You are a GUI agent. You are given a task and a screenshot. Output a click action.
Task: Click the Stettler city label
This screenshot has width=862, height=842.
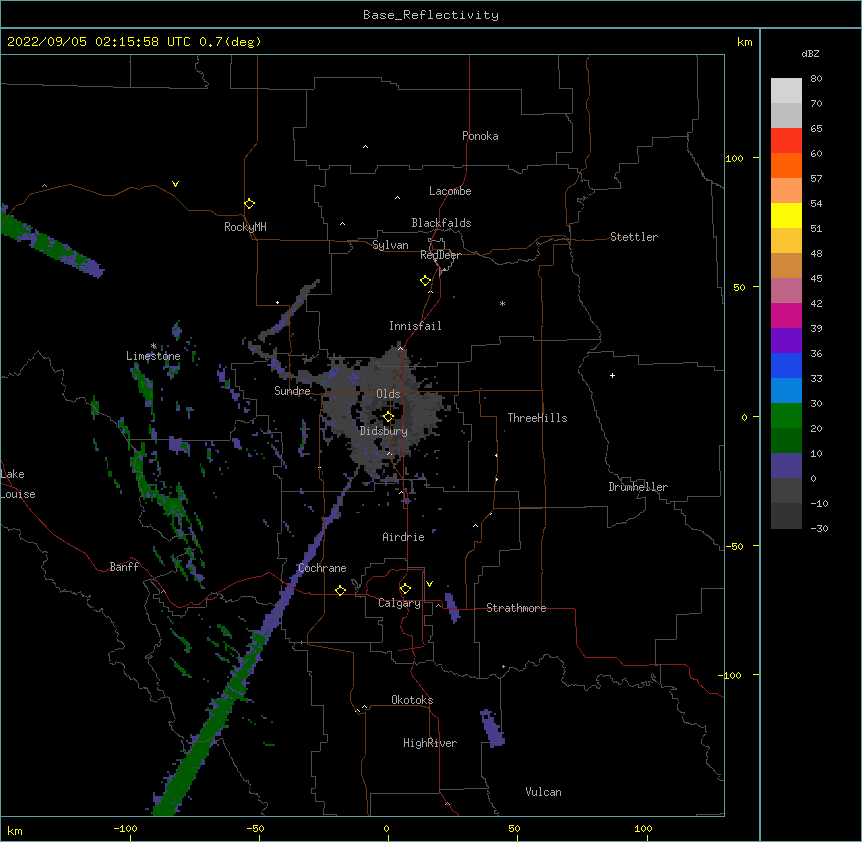[633, 237]
